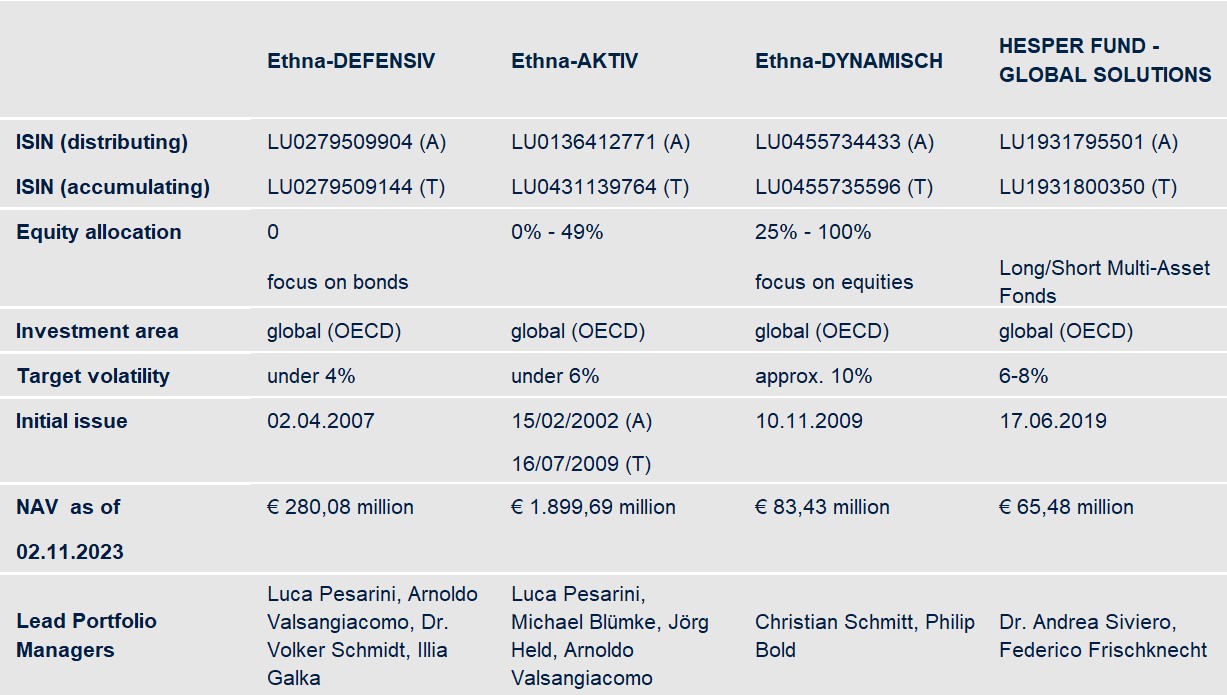
Task: Click the ISIN (distributing) row label
Action: [102, 142]
